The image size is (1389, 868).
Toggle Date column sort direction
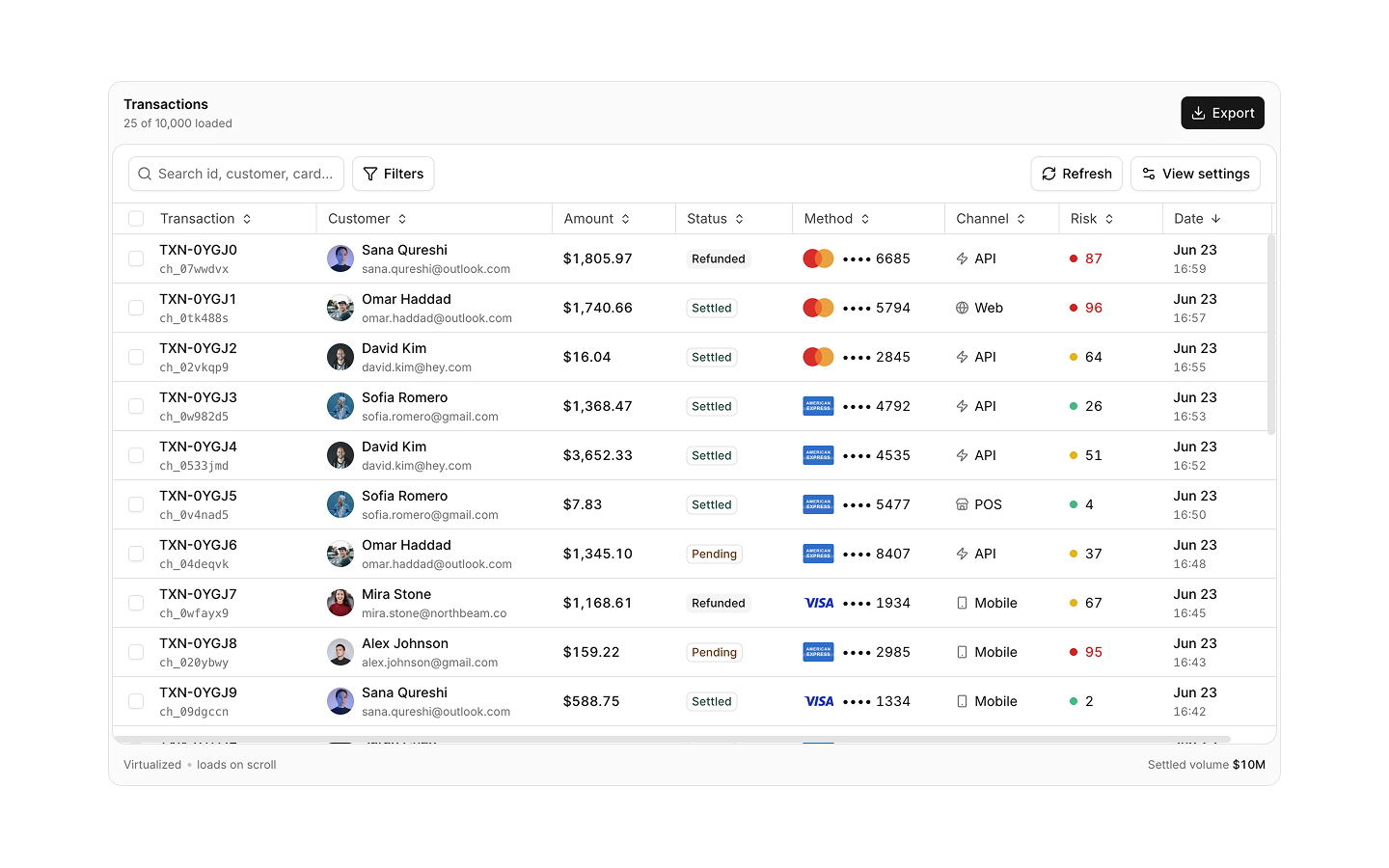coord(1197,219)
